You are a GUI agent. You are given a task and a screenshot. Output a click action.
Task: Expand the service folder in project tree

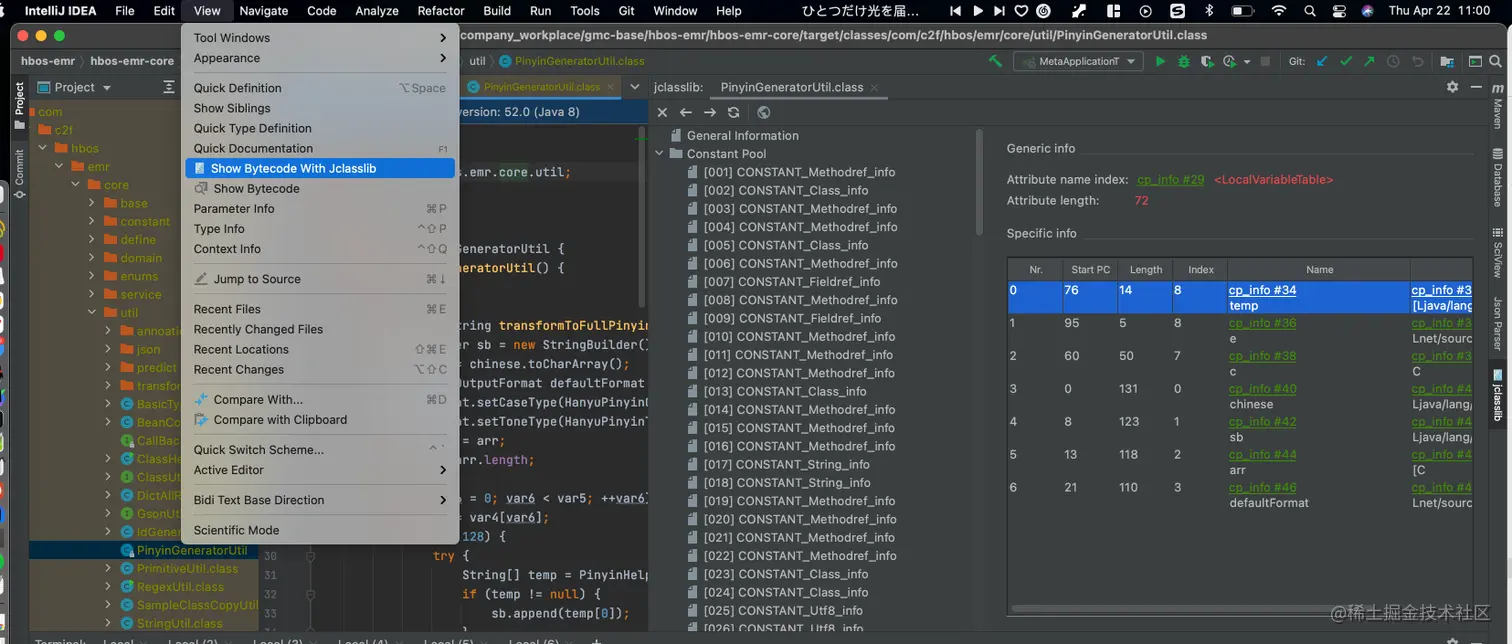[x=92, y=294]
